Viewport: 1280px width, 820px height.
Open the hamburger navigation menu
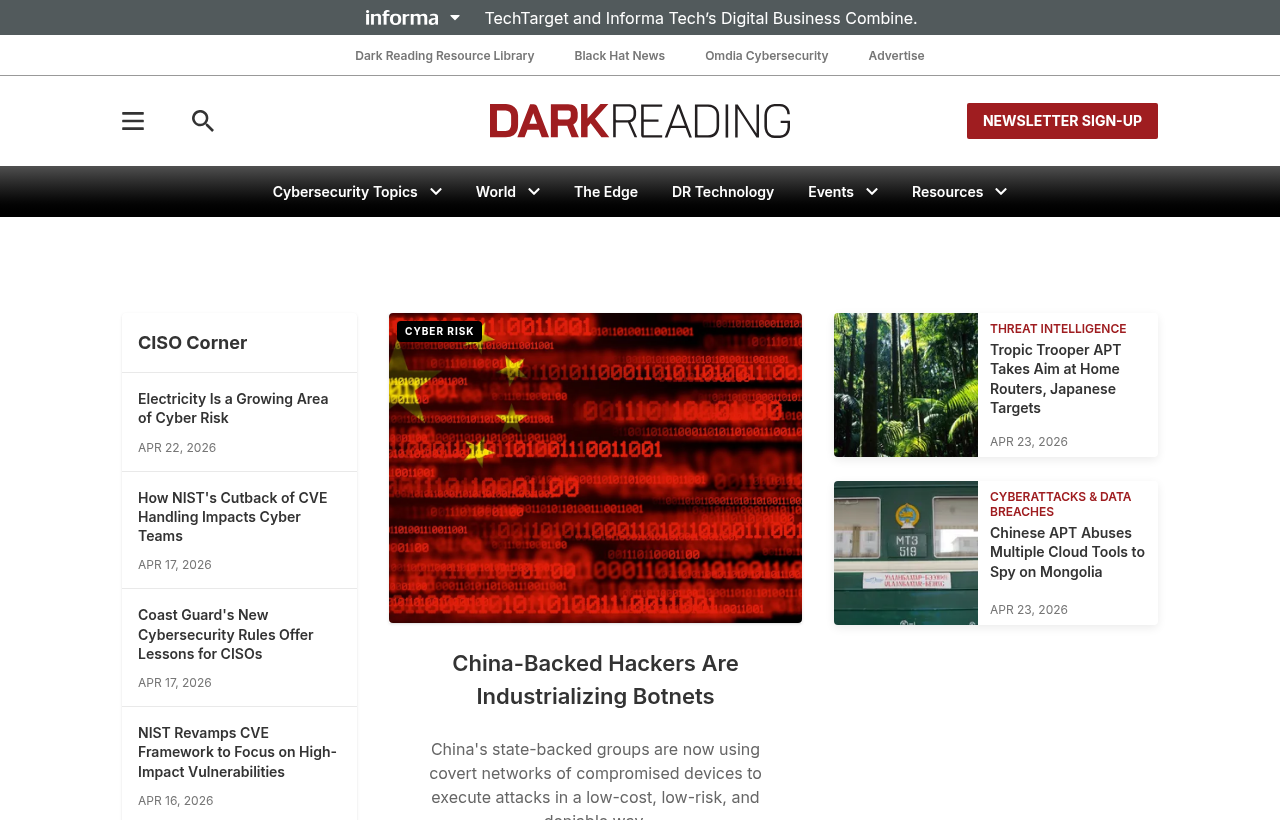pos(131,119)
